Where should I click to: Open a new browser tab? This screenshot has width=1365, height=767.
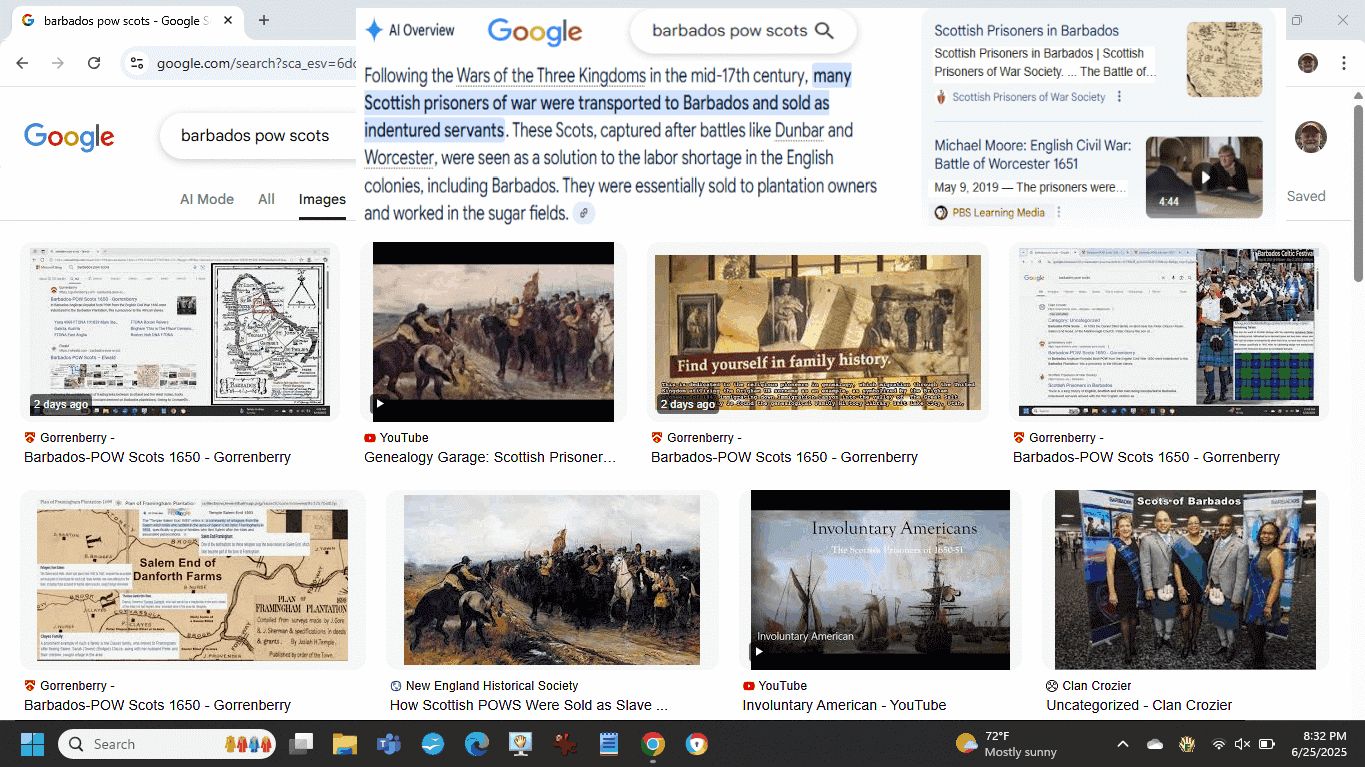(264, 20)
